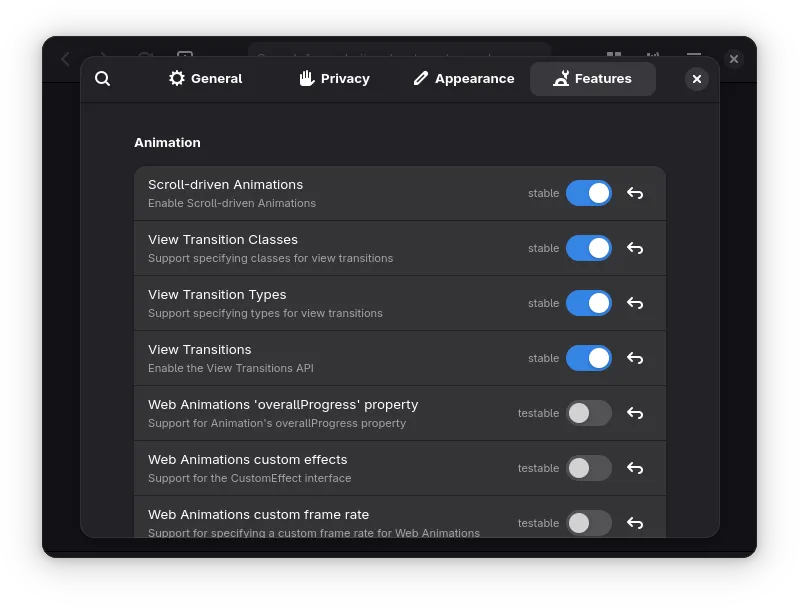The image size is (799, 606).
Task: Reset Scroll-driven Animations to default
Action: click(x=634, y=193)
